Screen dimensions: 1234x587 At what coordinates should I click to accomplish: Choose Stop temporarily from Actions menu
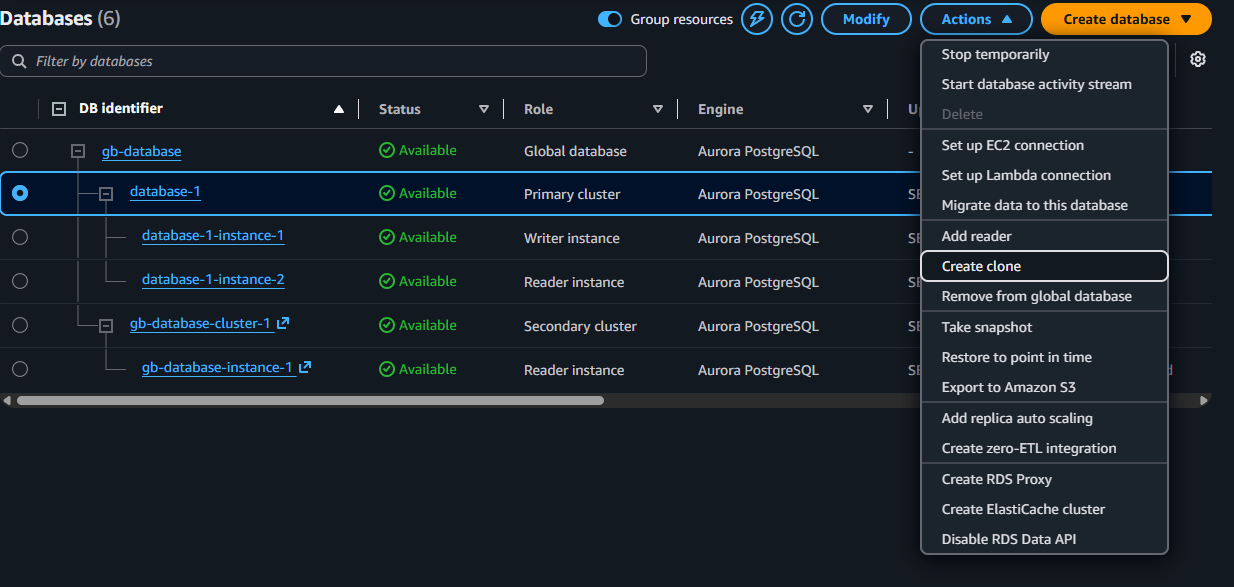1044,54
